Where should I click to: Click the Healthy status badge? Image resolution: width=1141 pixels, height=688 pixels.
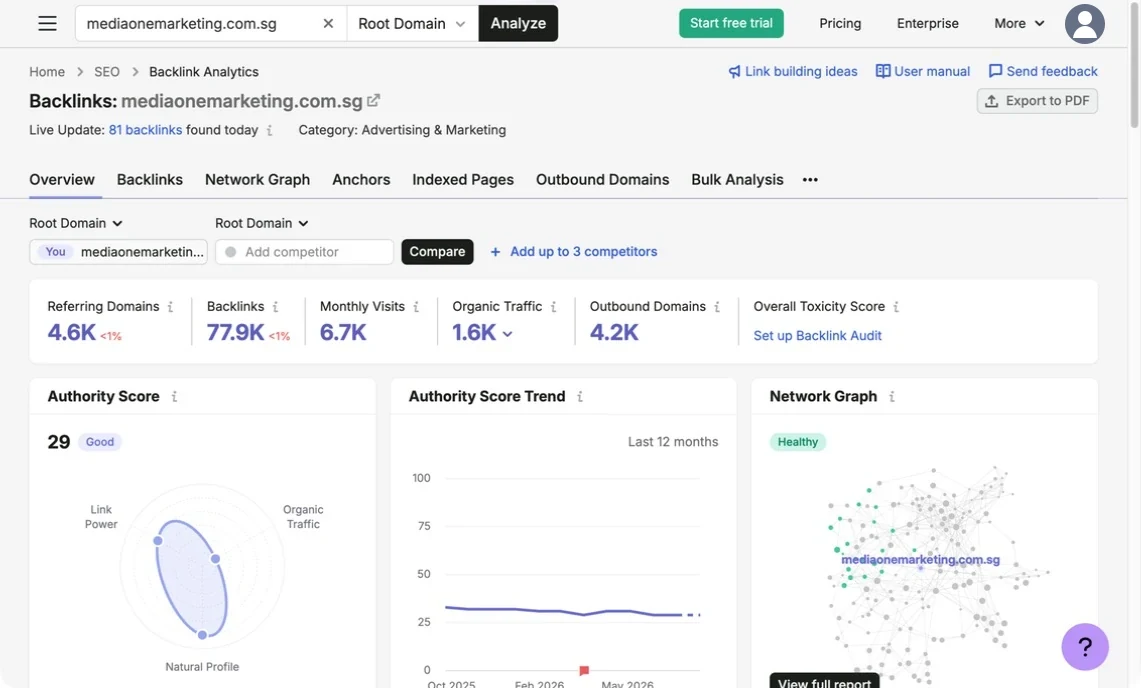798,442
